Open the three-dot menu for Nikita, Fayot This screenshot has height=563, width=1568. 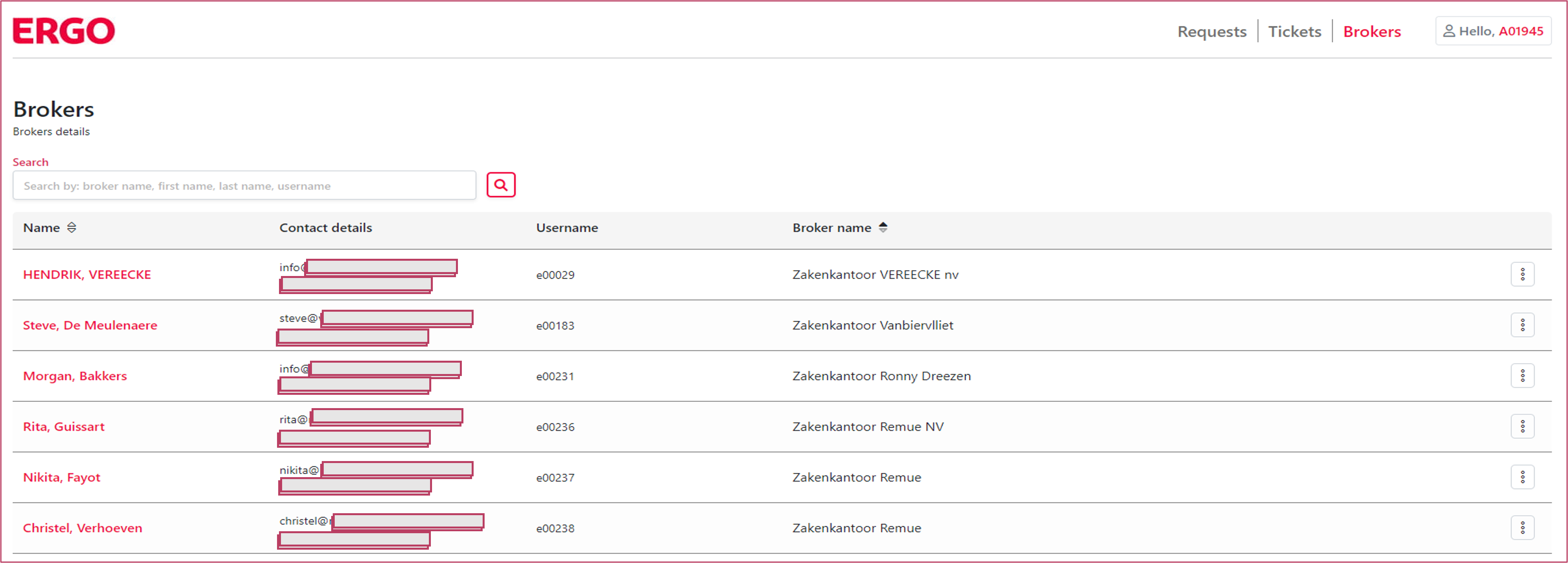coord(1522,477)
